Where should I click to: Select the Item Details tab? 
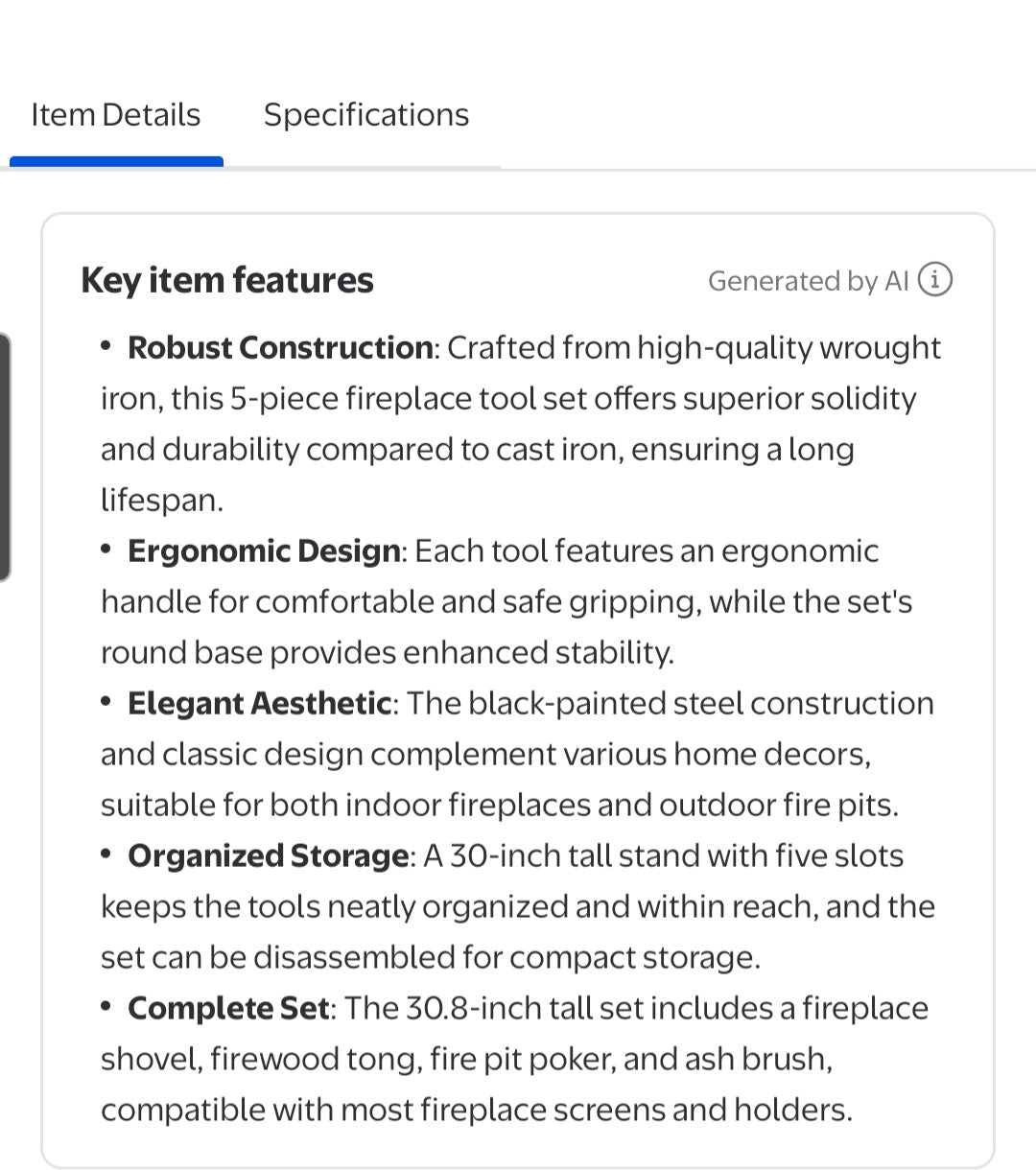coord(115,114)
